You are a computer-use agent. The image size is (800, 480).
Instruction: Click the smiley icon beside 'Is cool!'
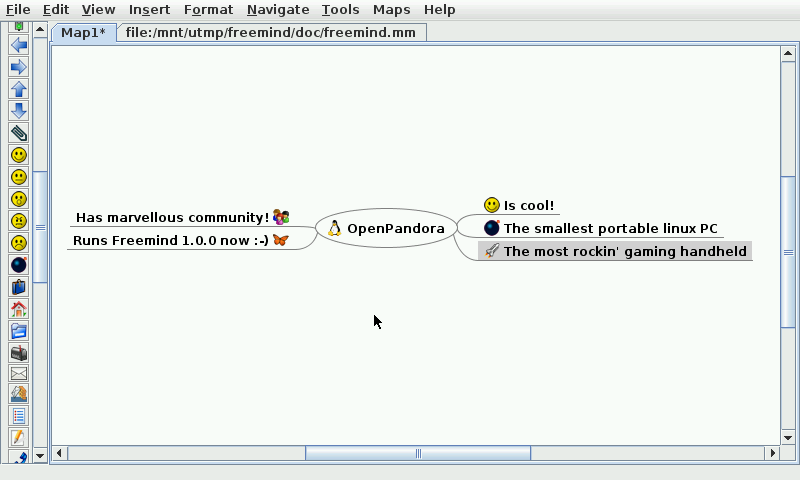pos(492,205)
